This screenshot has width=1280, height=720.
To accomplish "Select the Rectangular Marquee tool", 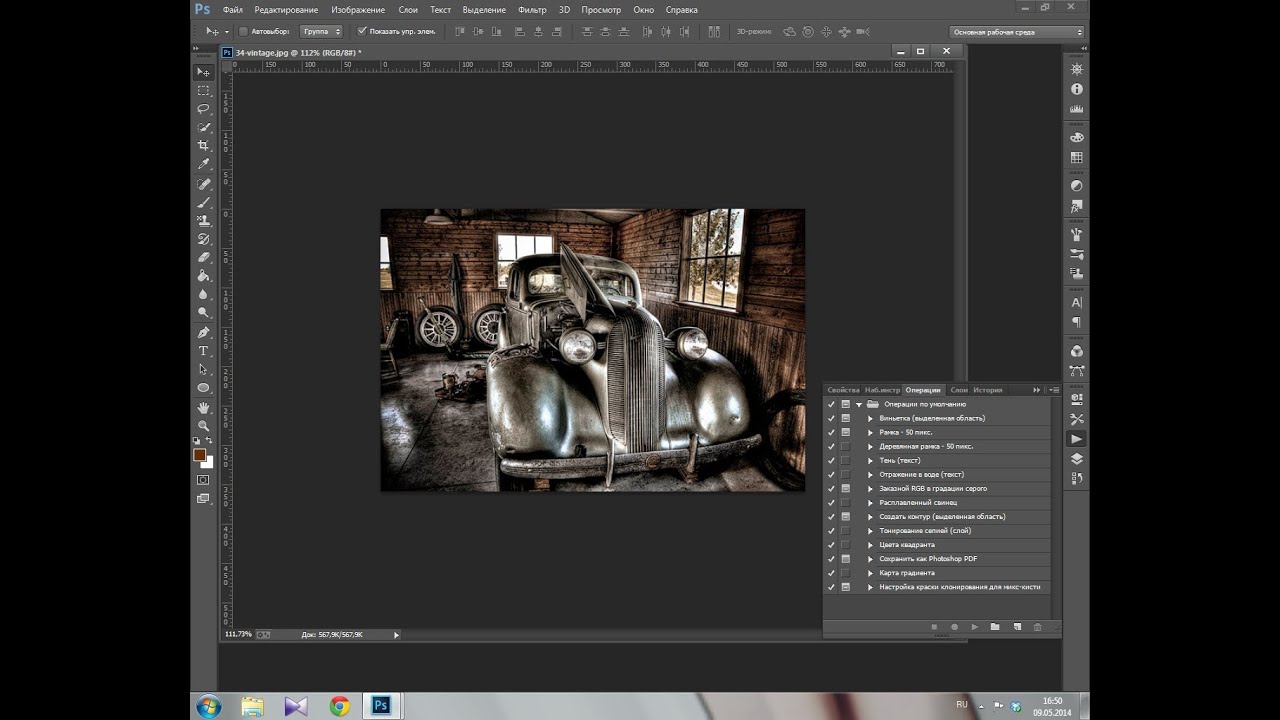I will pos(204,91).
